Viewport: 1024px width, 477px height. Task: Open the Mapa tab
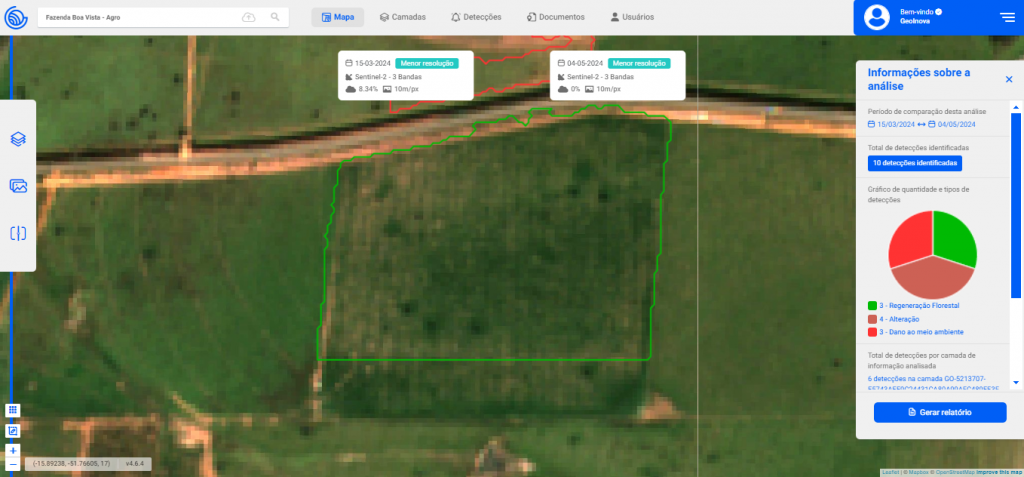point(338,17)
